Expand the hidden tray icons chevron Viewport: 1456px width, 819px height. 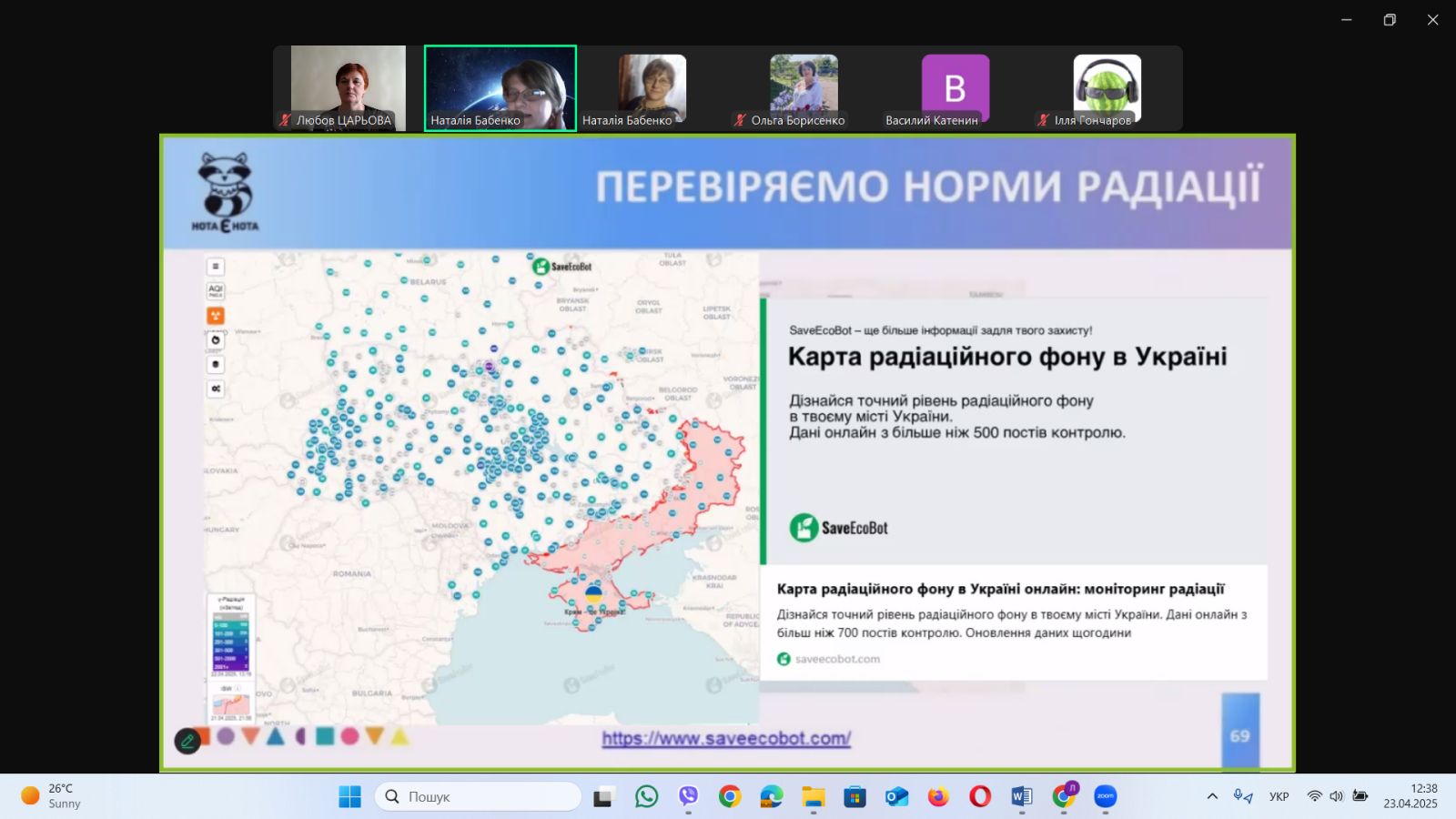click(1212, 796)
